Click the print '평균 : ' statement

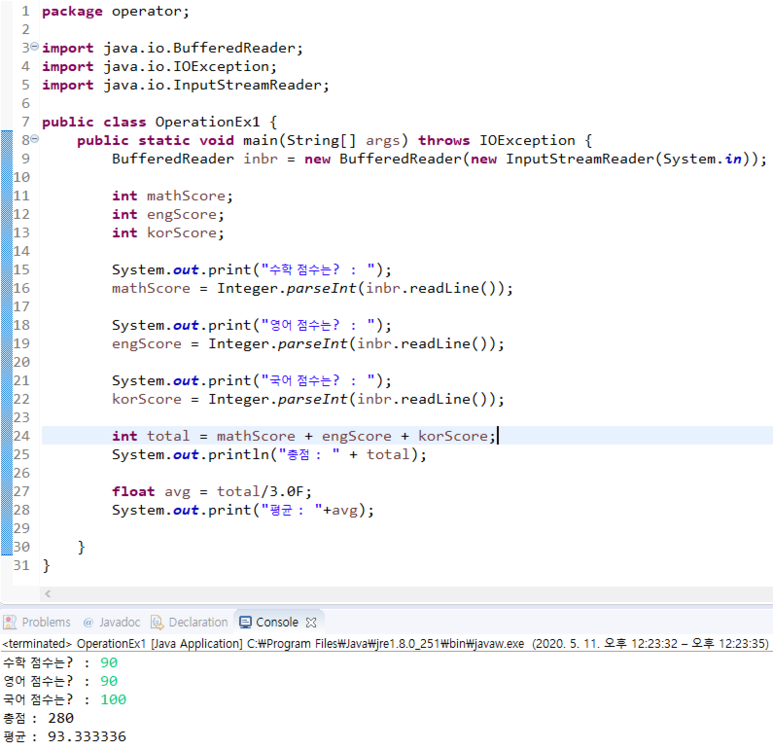click(243, 510)
